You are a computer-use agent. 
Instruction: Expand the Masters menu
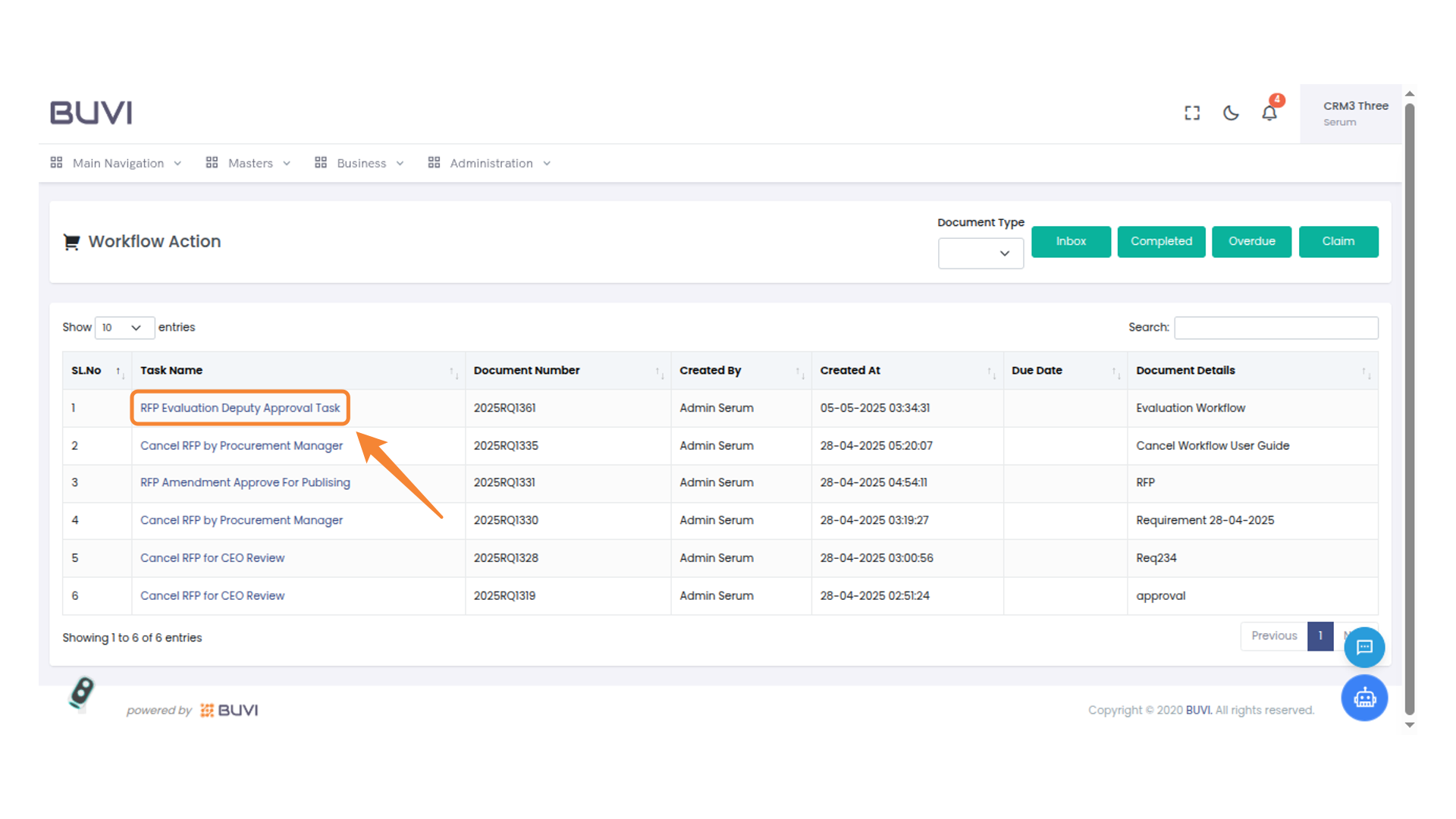pyautogui.click(x=249, y=163)
